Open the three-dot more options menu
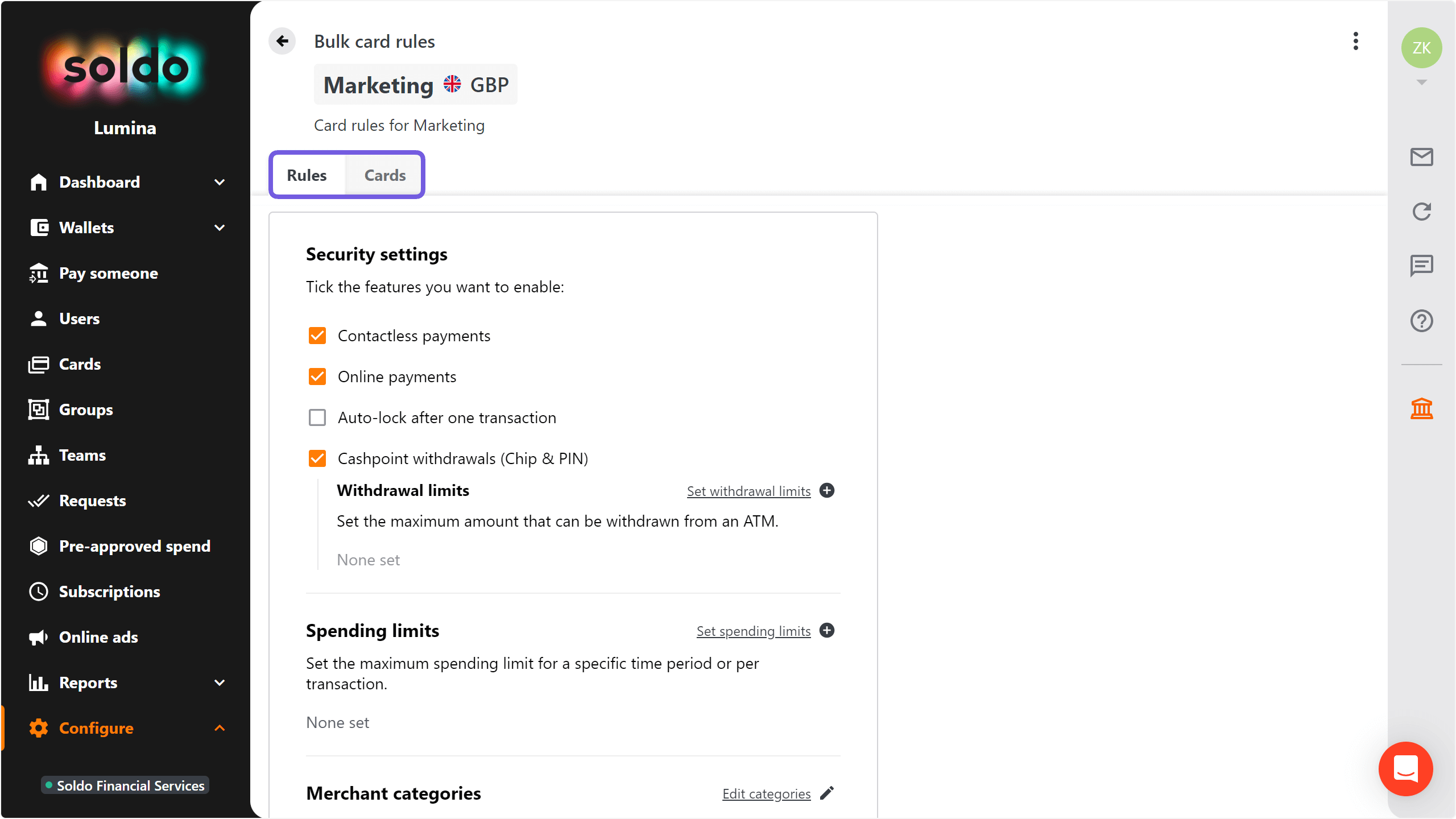 pyautogui.click(x=1356, y=41)
